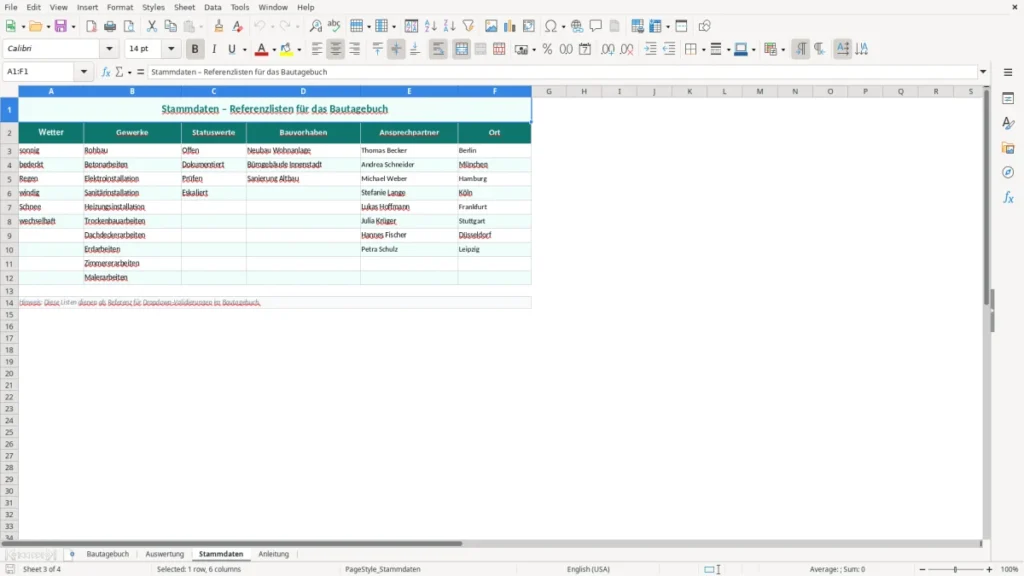
Task: Zoom out with minus button
Action: 922,569
